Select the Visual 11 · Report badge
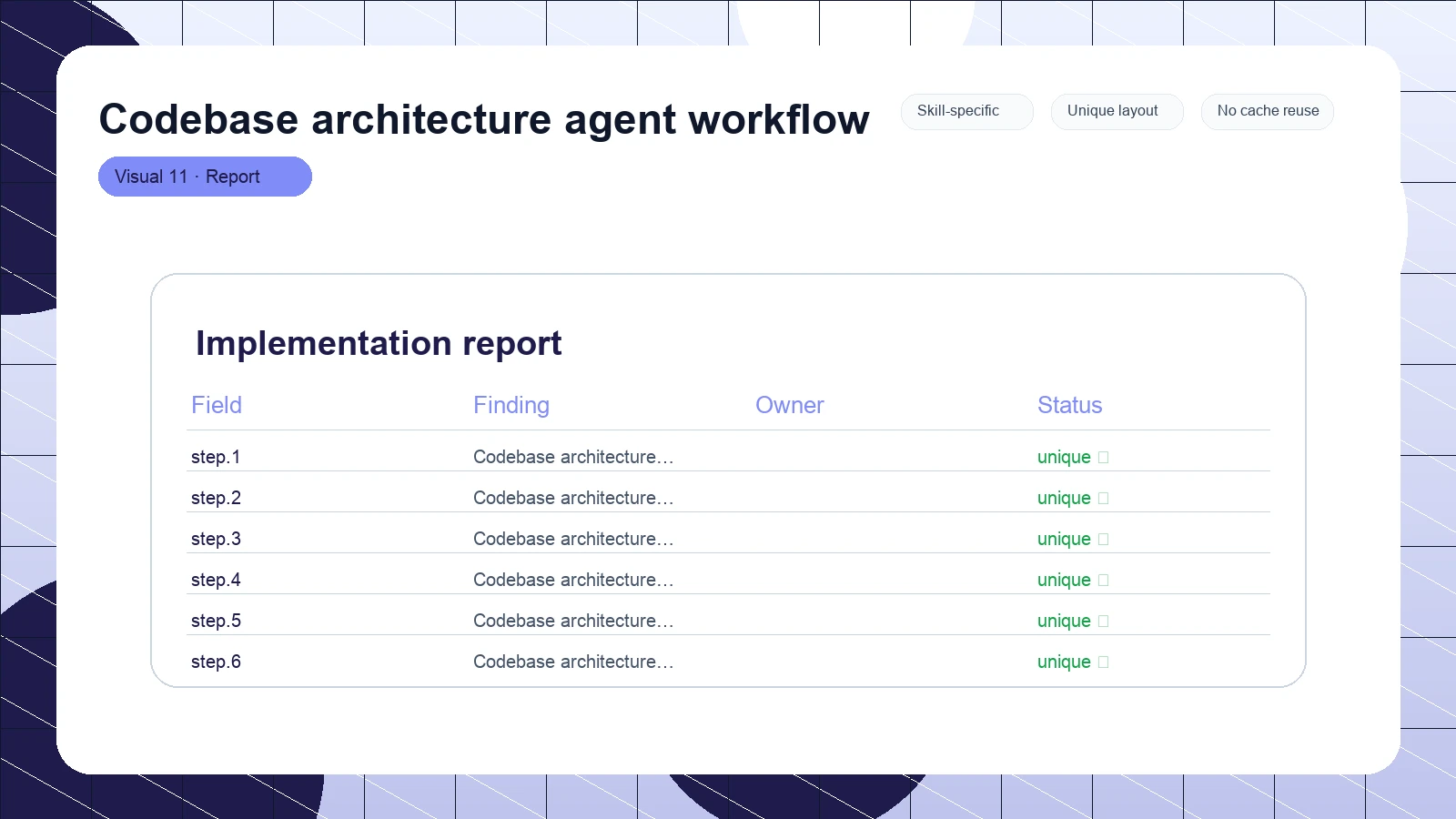 (x=205, y=177)
